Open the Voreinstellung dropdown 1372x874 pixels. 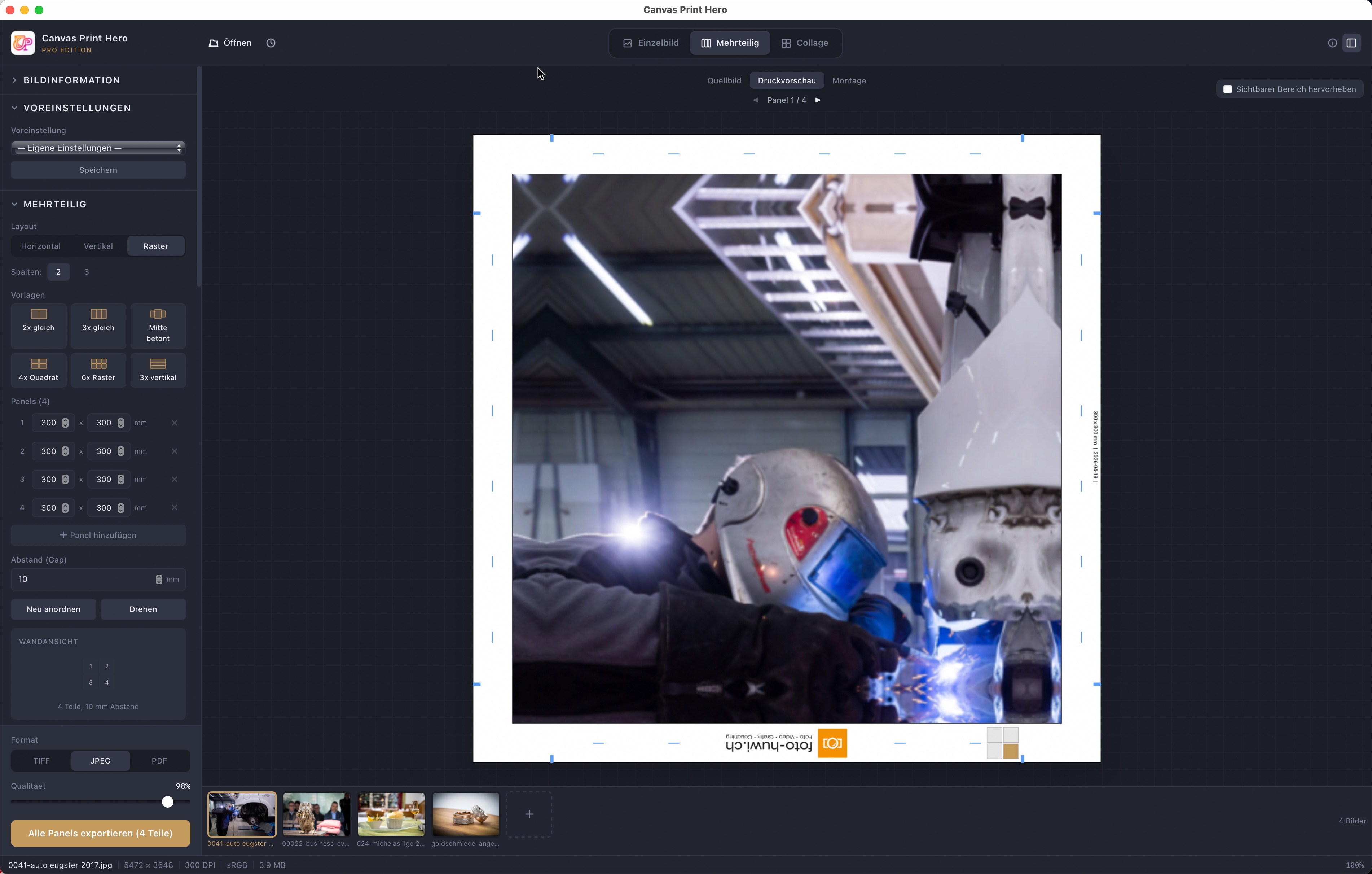click(98, 148)
